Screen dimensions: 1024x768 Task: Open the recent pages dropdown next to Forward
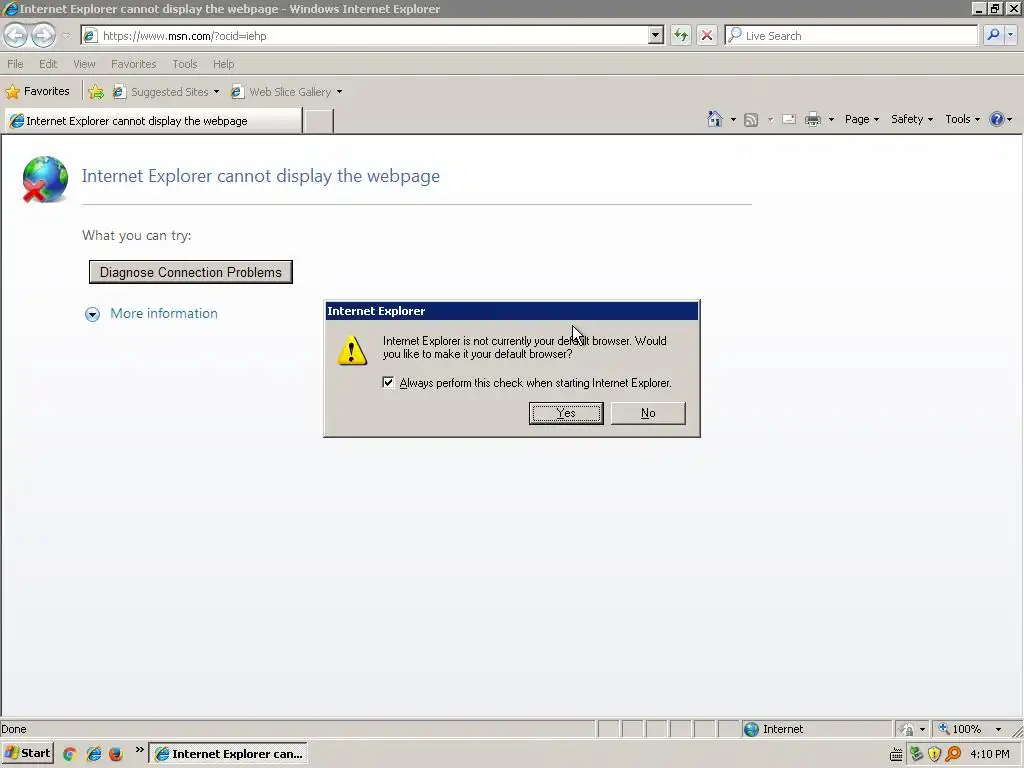(65, 36)
